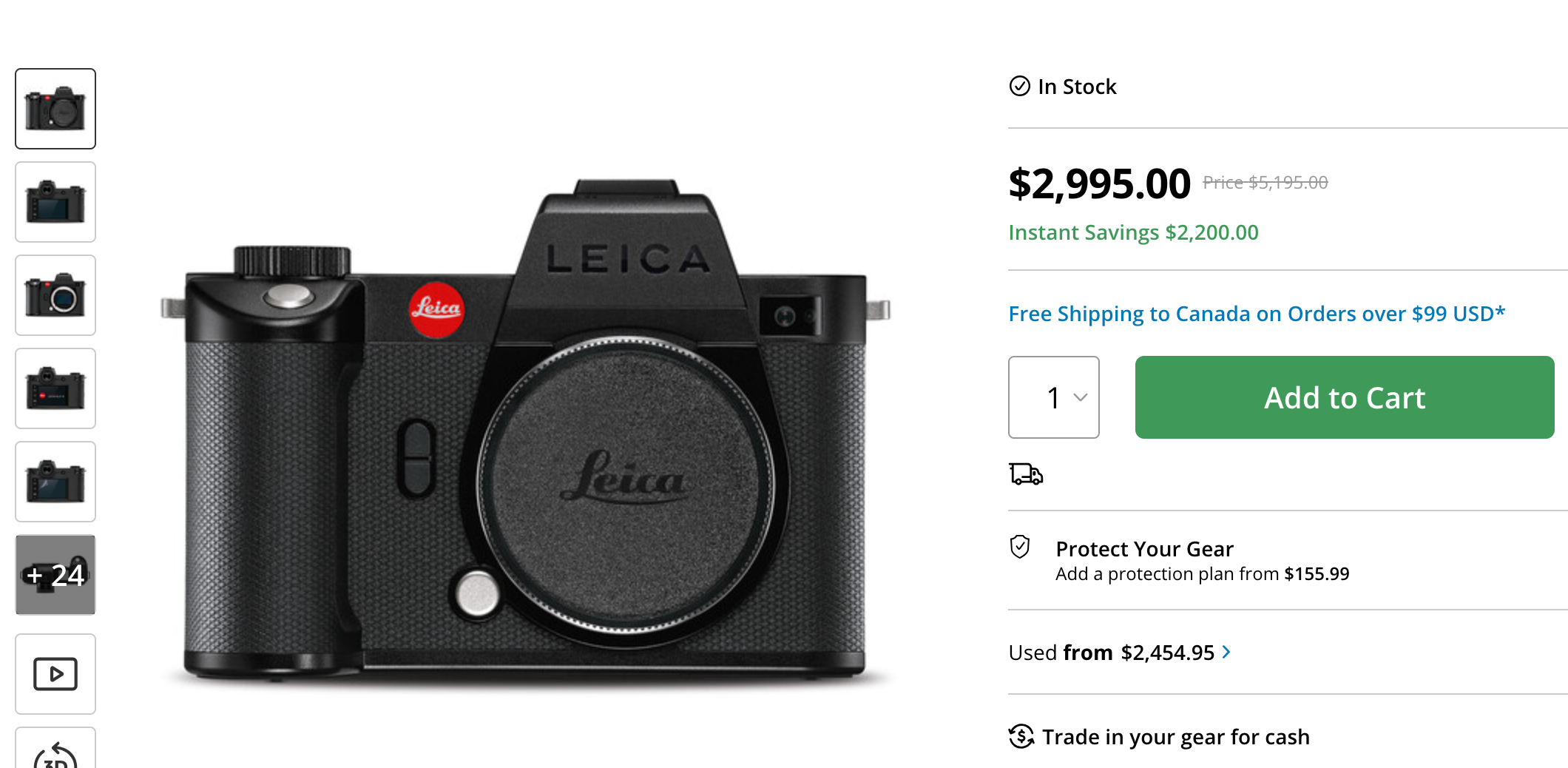This screenshot has height=768, width=1568.
Task: Click the delivery truck shipping icon
Action: point(1026,474)
